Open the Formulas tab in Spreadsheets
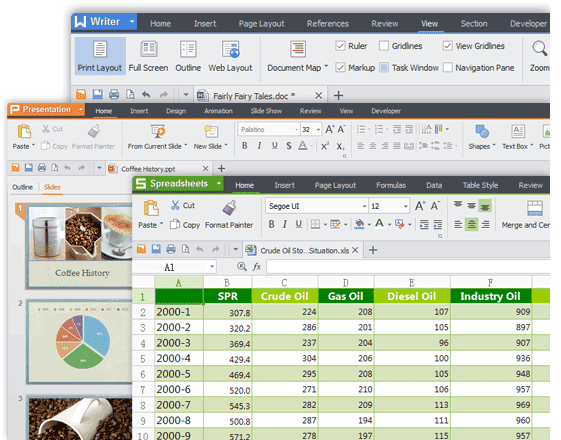561x440 pixels. (391, 185)
